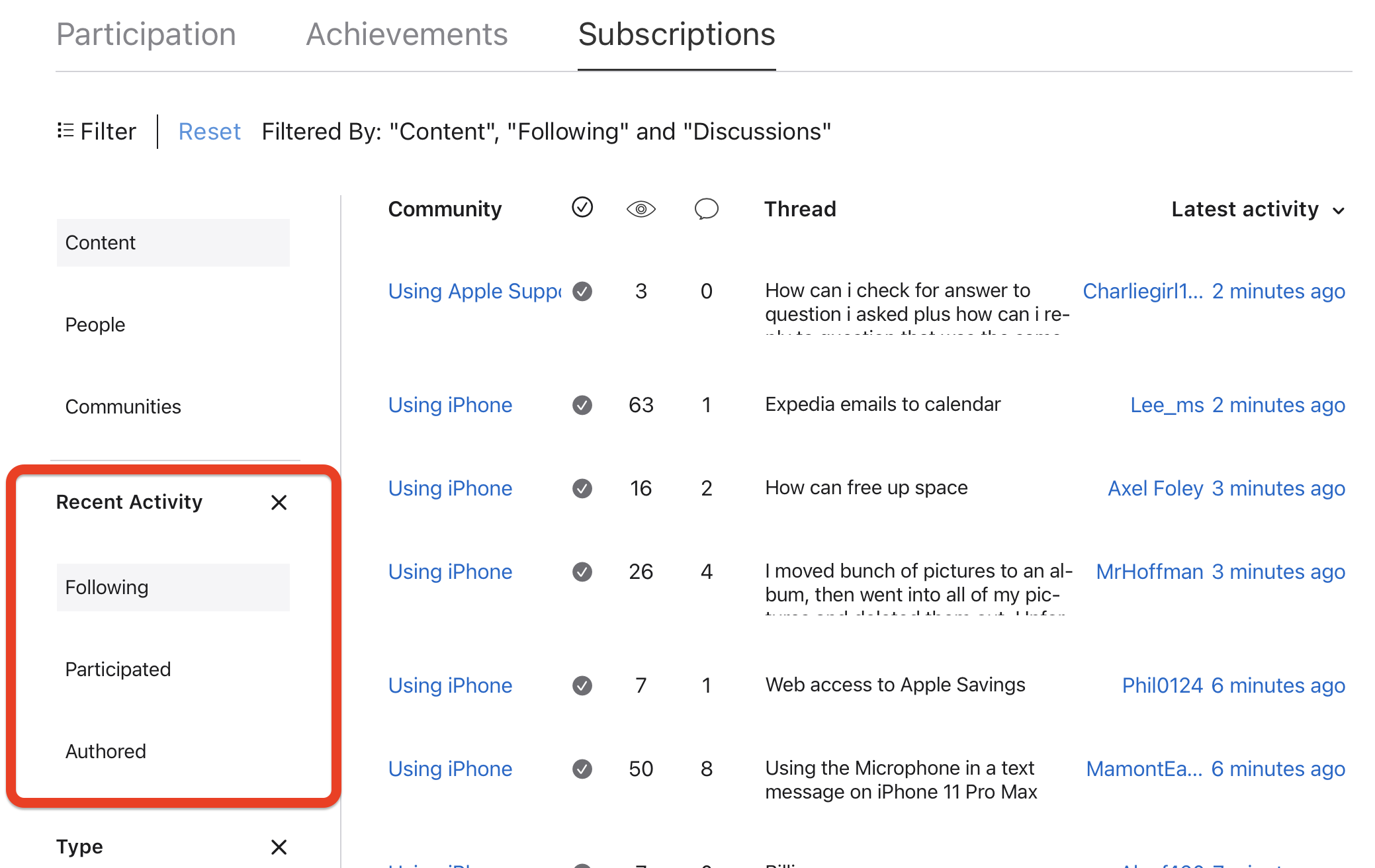Click the views eye column header icon
The image size is (1375, 868).
coord(641,210)
